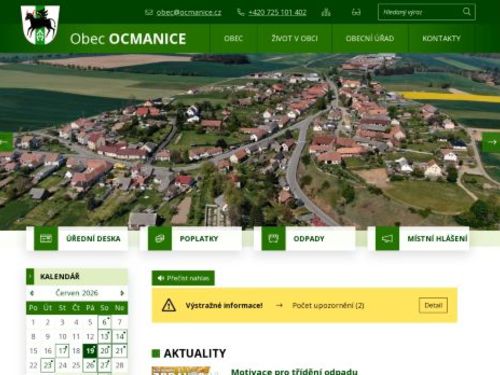The height and width of the screenshot is (375, 500).
Task: Click the email envelope icon
Action: [x=149, y=12]
